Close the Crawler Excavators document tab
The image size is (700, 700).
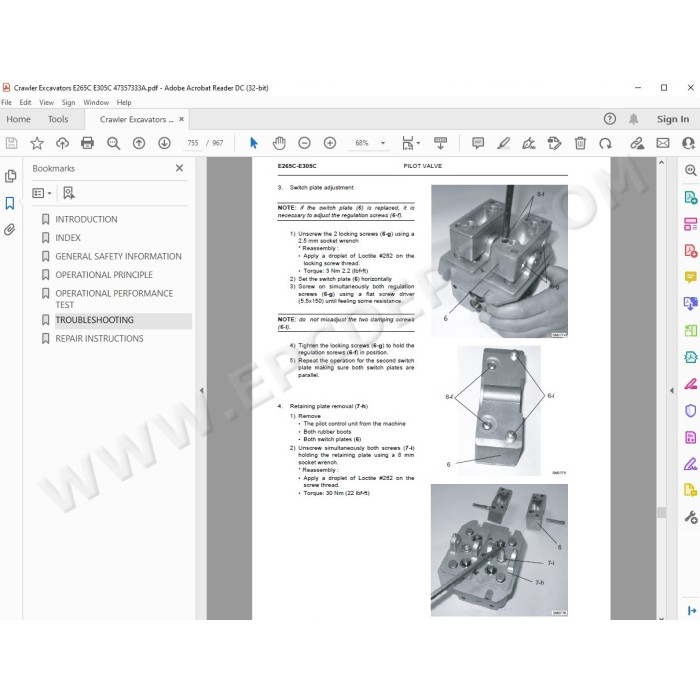click(181, 119)
